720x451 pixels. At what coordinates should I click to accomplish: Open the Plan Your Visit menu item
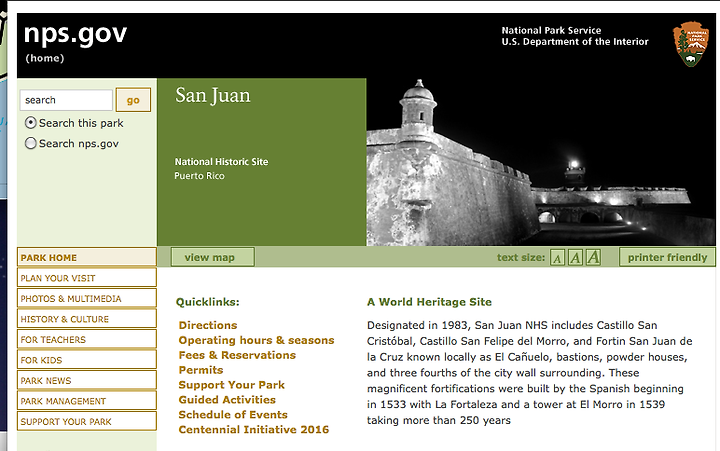(x=87, y=278)
